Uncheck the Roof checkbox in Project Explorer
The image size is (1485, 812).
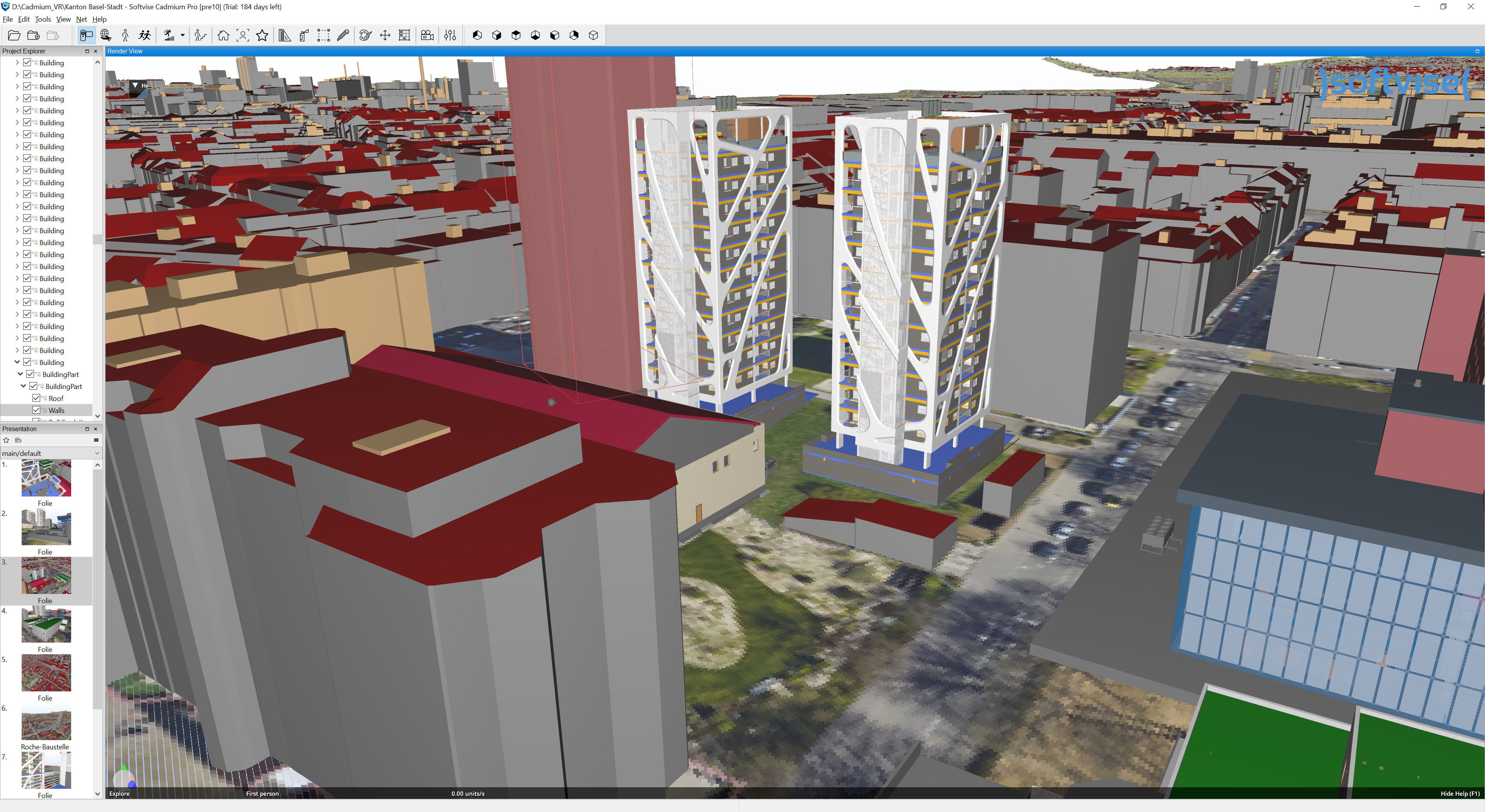coord(36,398)
